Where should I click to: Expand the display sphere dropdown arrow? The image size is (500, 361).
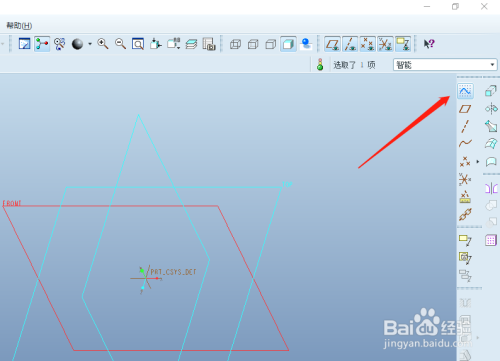[x=90, y=44]
